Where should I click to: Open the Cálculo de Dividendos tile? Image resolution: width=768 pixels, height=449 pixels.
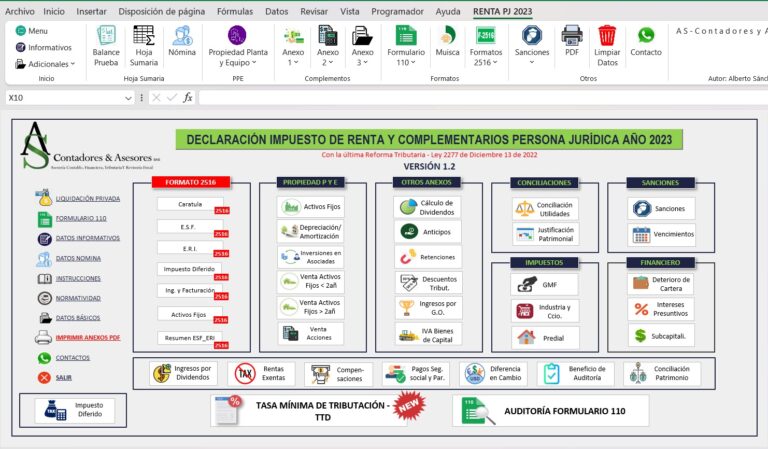point(427,207)
